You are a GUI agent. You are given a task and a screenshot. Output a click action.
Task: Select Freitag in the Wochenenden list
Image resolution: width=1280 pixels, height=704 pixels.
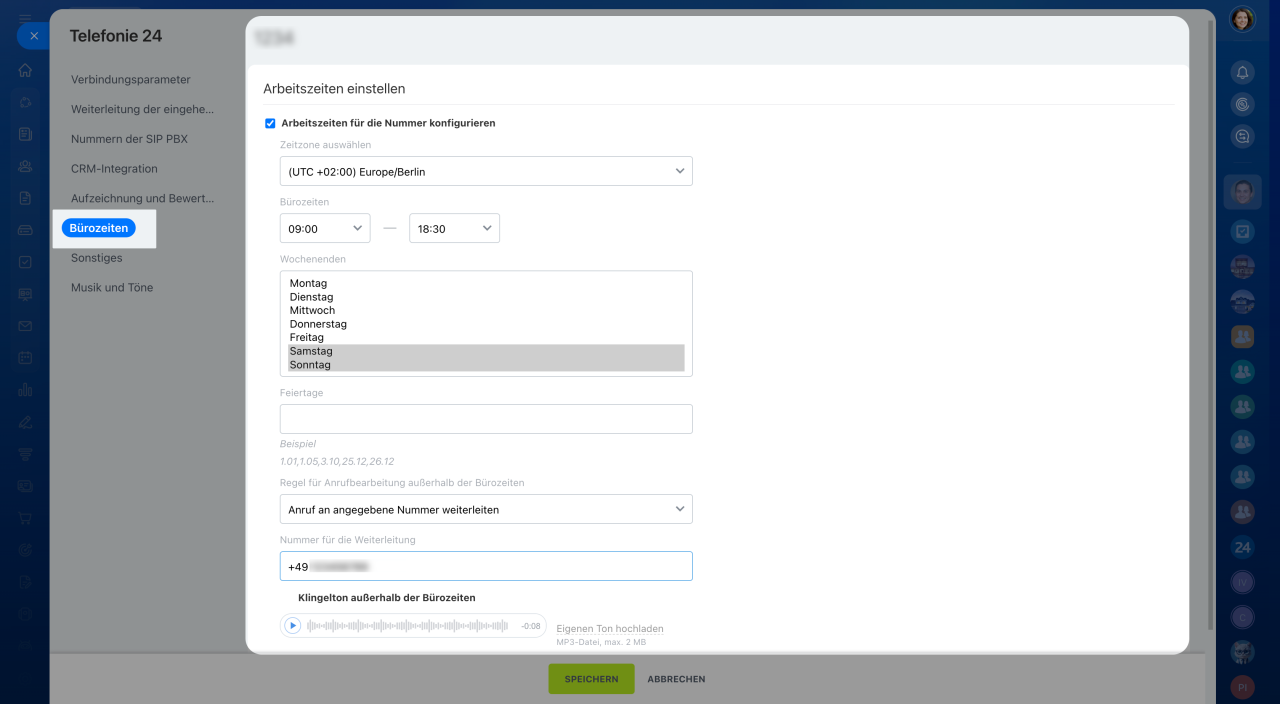(486, 338)
